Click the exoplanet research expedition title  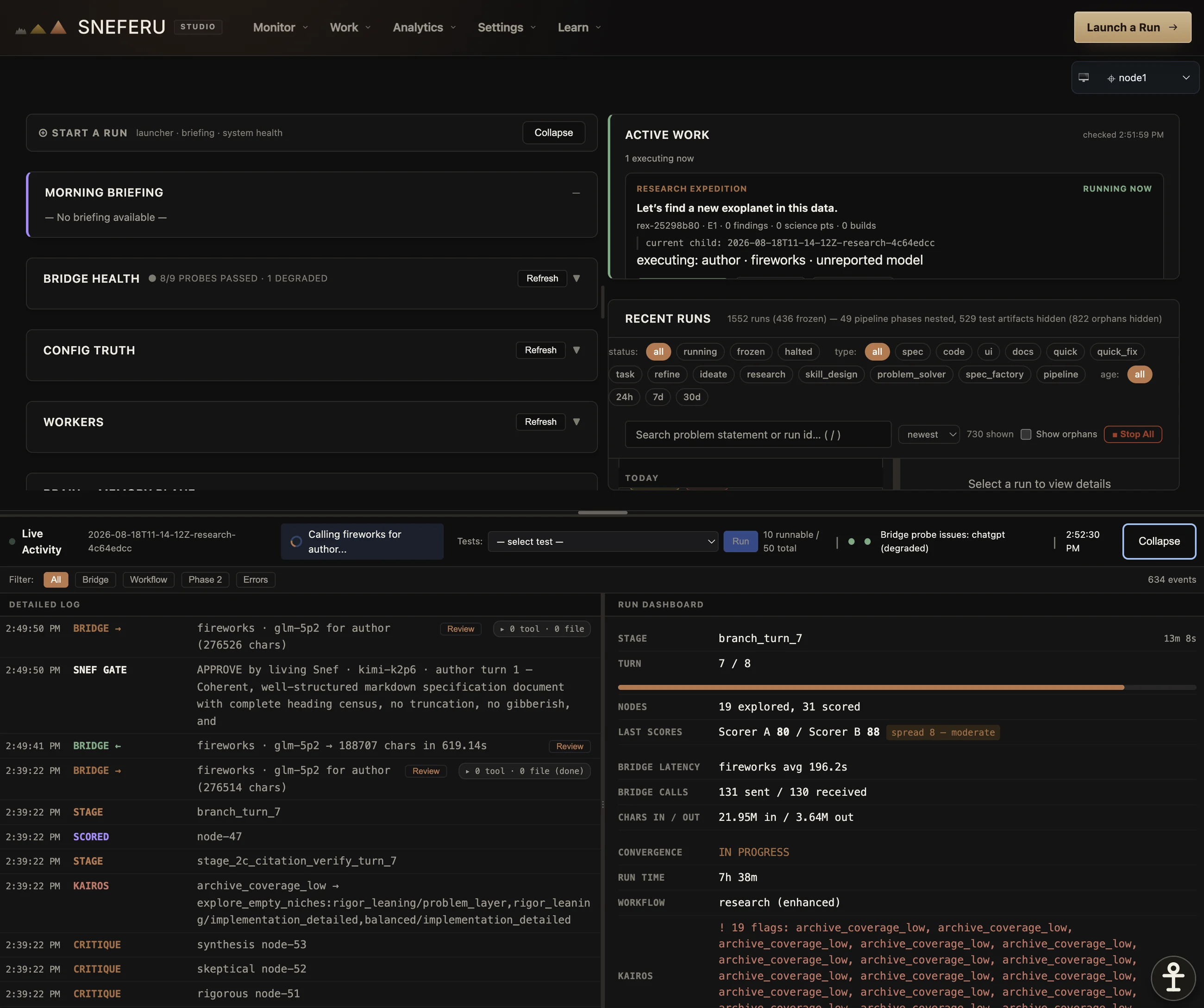(737, 208)
